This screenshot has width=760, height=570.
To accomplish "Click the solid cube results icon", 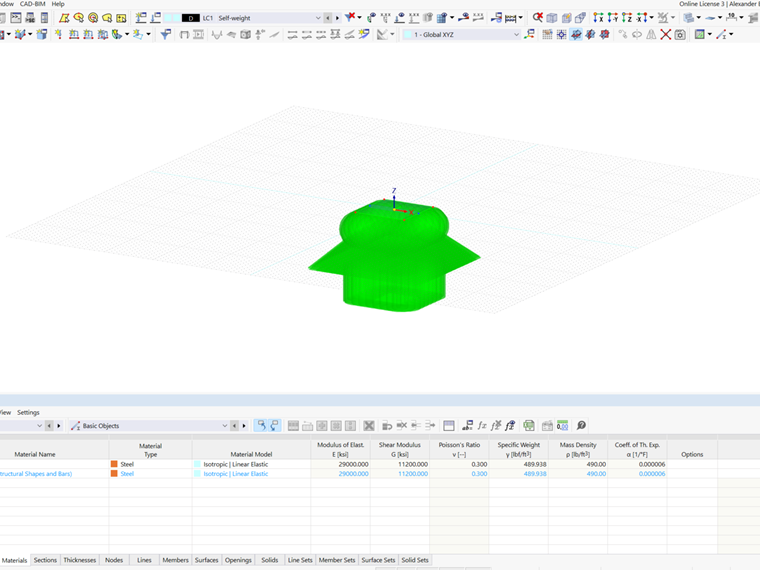I will tap(246, 34).
